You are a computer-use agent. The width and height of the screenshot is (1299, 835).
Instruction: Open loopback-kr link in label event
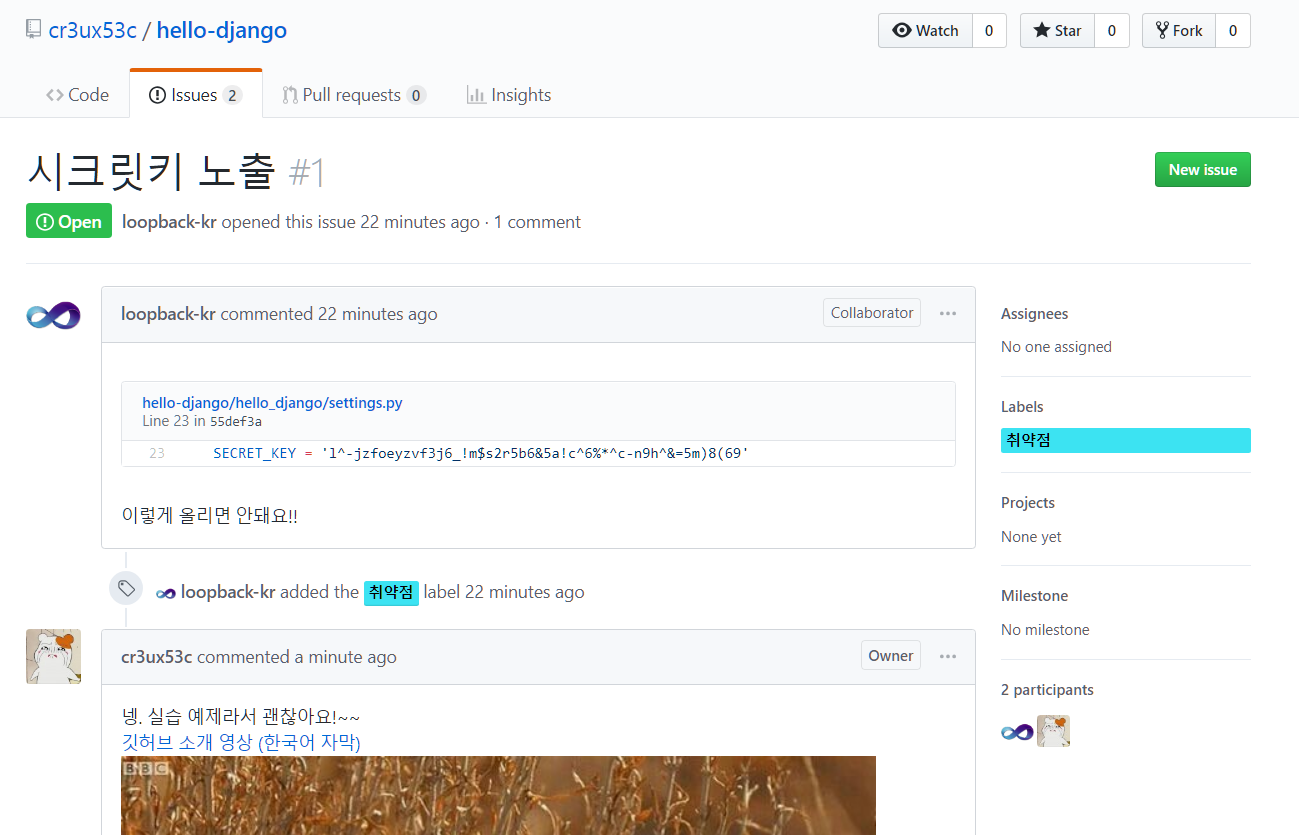click(x=228, y=592)
